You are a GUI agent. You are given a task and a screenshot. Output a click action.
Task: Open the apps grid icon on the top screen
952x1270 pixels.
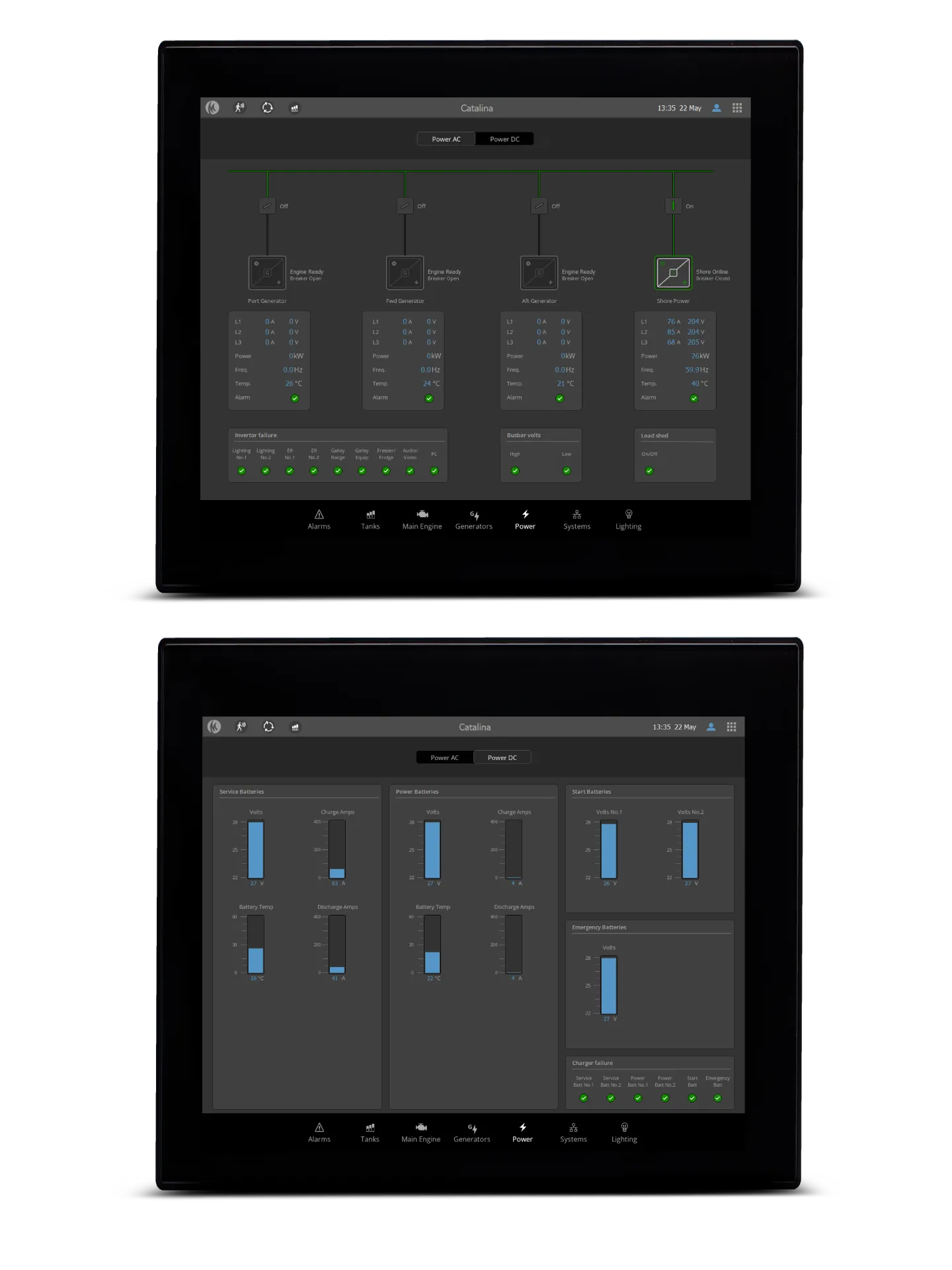coord(737,108)
